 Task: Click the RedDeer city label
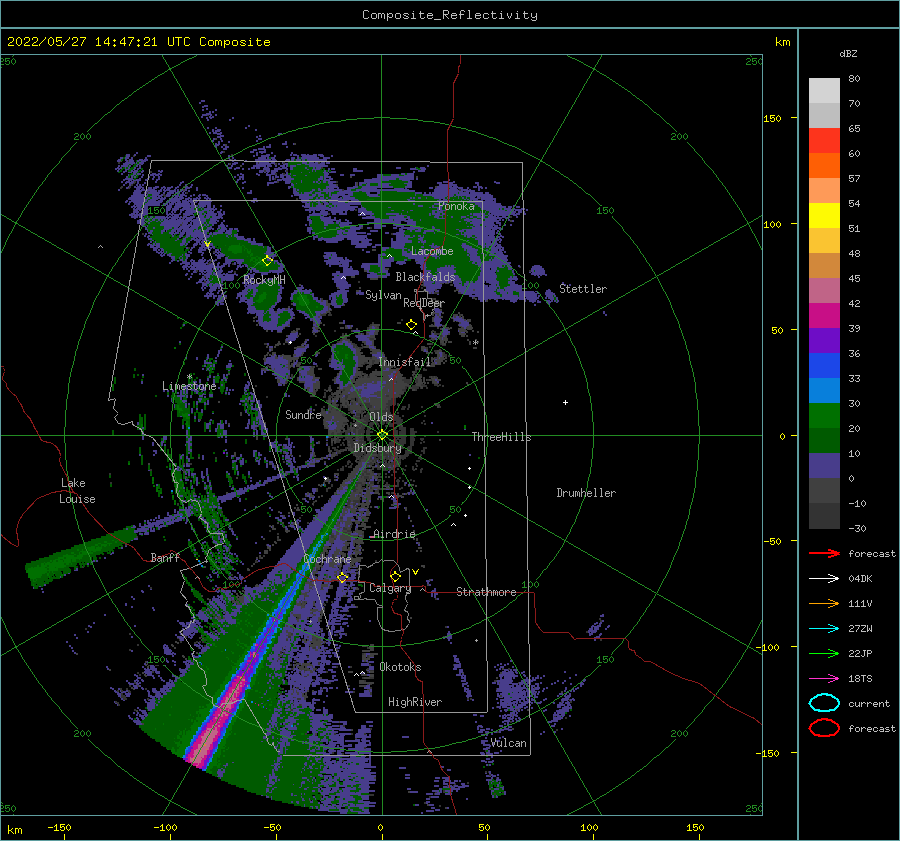[x=424, y=303]
